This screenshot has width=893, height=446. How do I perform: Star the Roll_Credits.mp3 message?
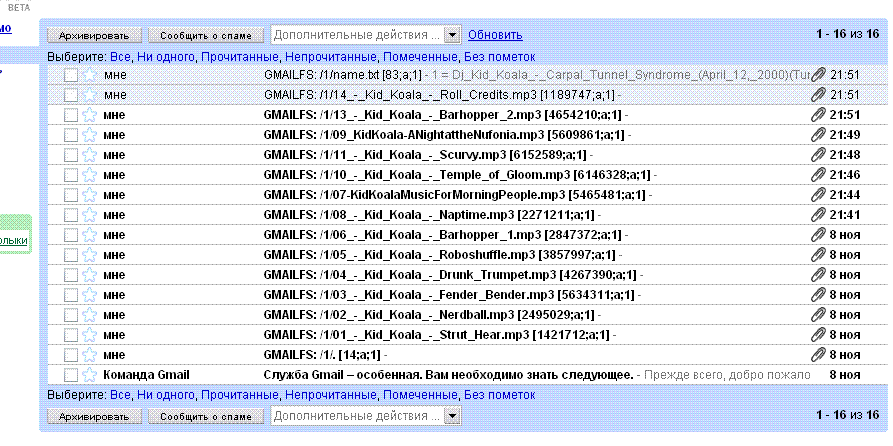[x=89, y=95]
